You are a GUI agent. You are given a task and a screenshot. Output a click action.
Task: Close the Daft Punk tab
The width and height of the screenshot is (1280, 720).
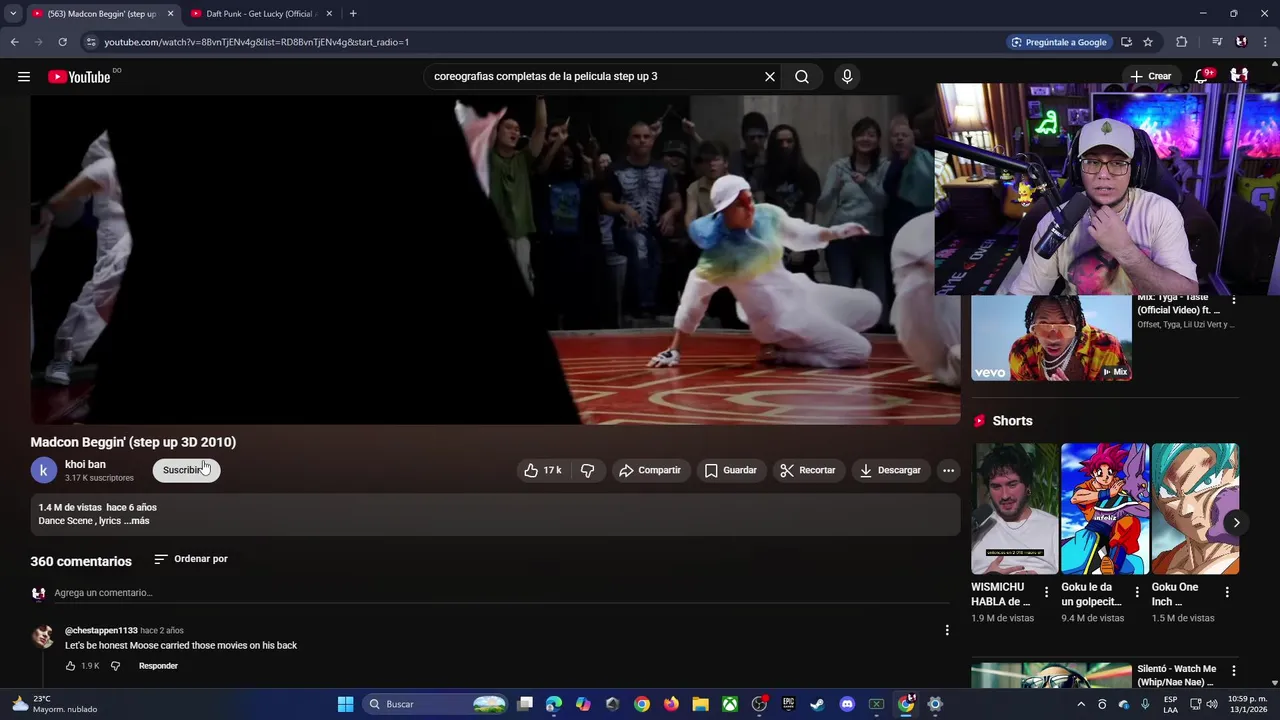(329, 14)
